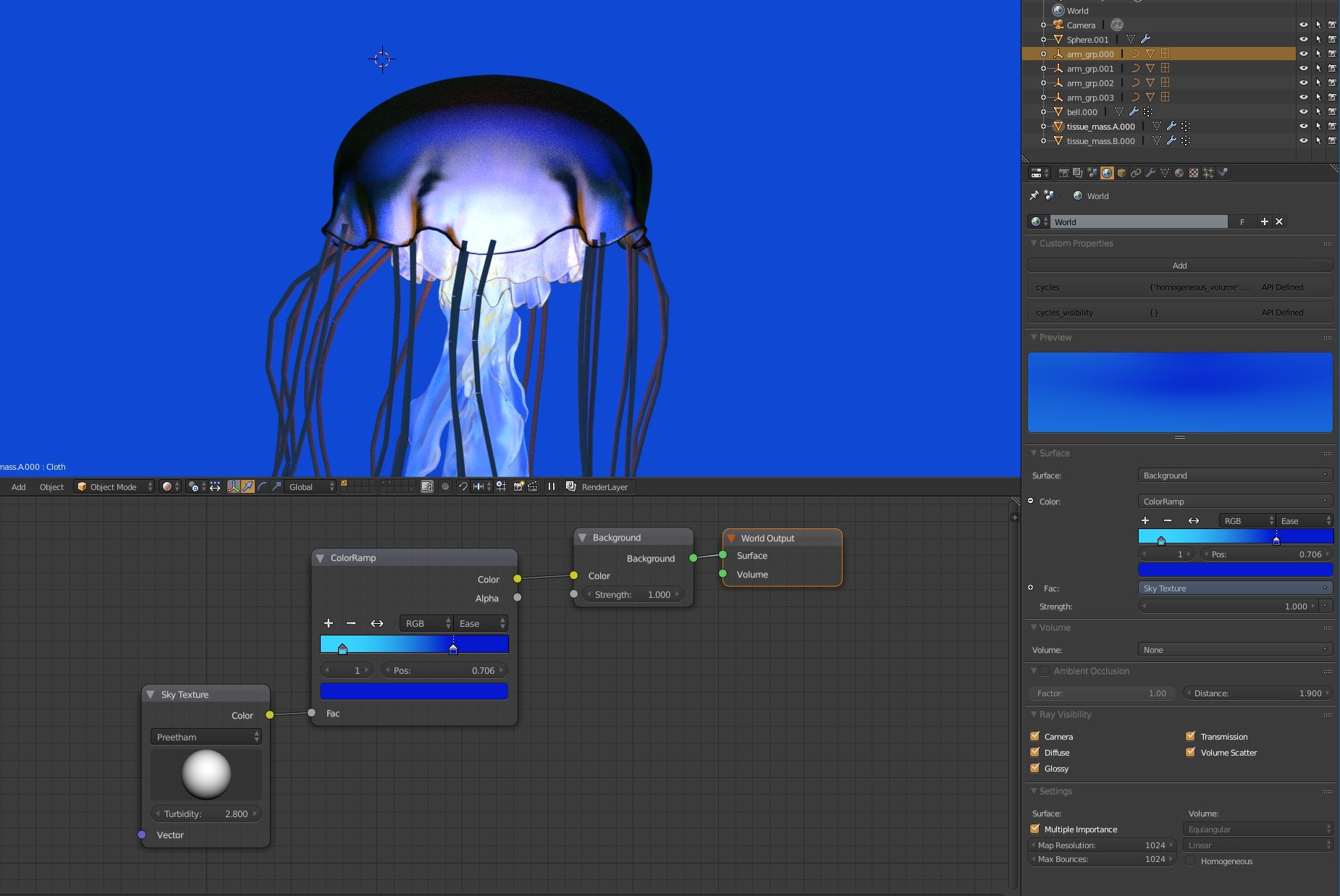Click Add button under Custom Properties
The height and width of the screenshot is (896, 1340).
(1179, 266)
